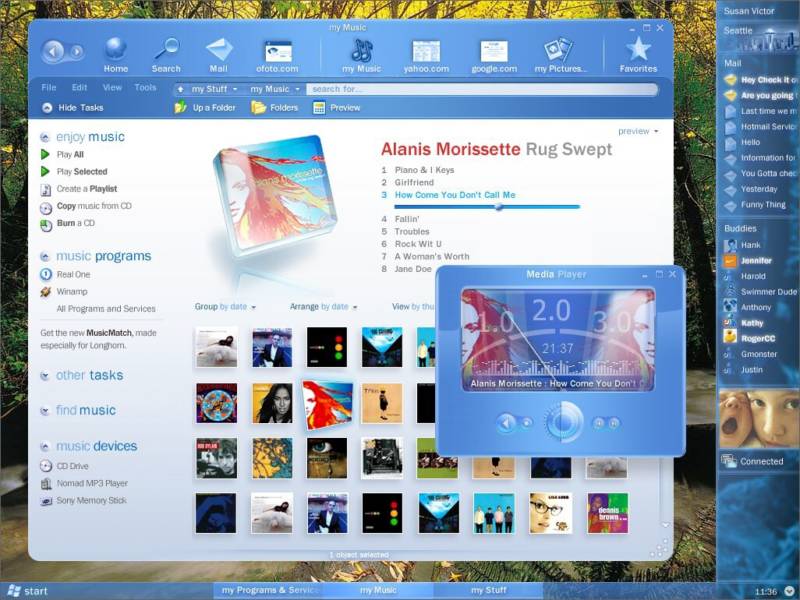Toggle the Folders pane
Viewport: 800px width, 600px height.
click(x=274, y=108)
